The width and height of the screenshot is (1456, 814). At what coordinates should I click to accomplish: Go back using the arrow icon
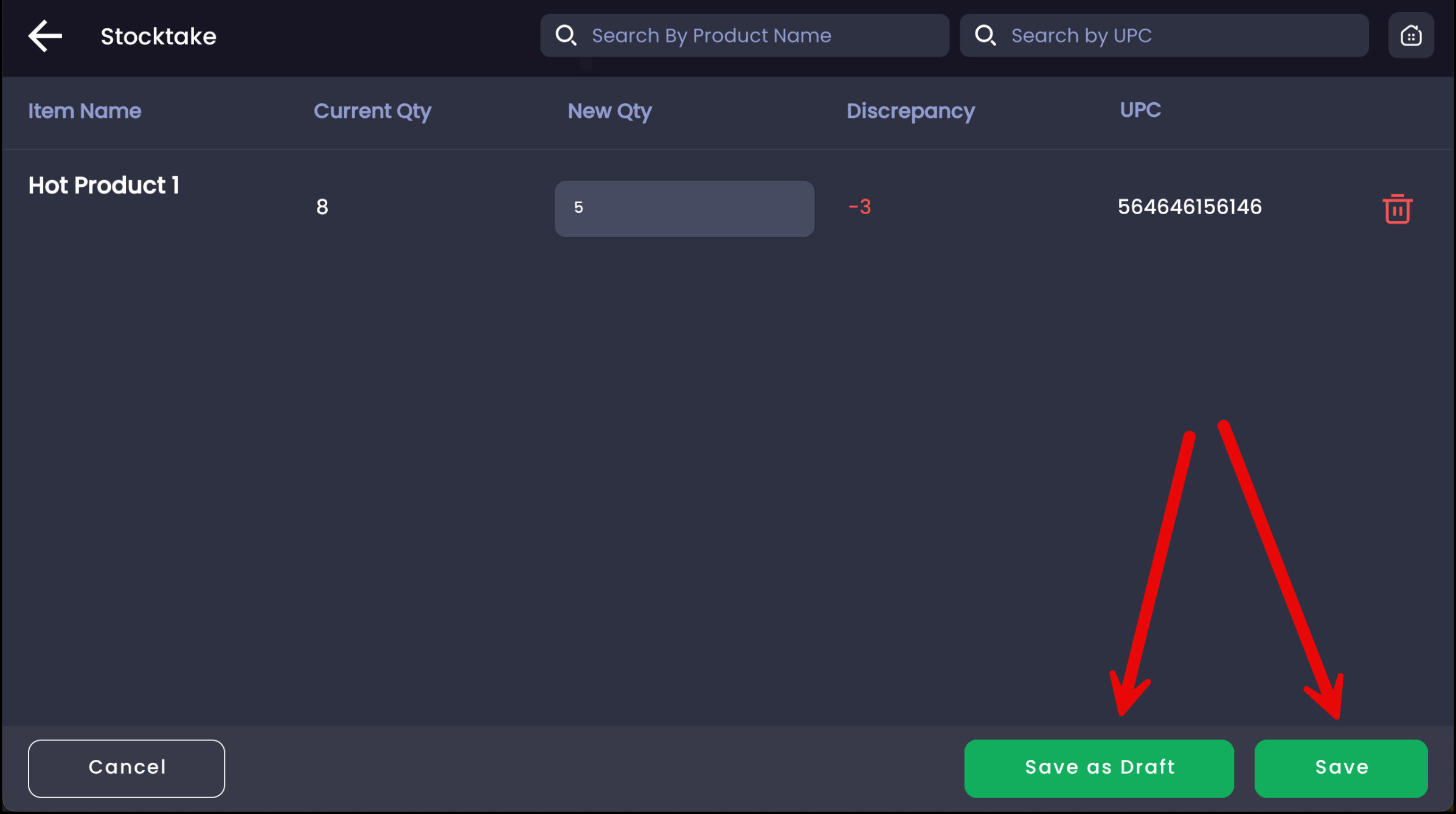[x=45, y=36]
